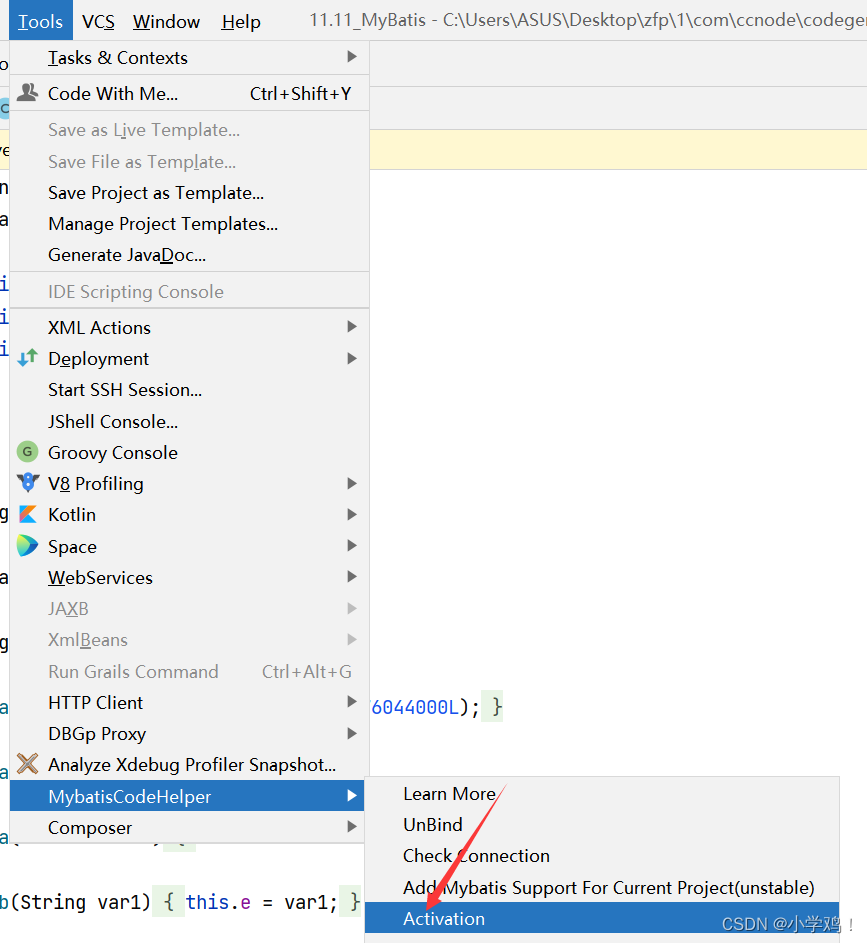This screenshot has height=943, width=867.
Task: Click the Kotlin logo icon
Action: tap(28, 514)
